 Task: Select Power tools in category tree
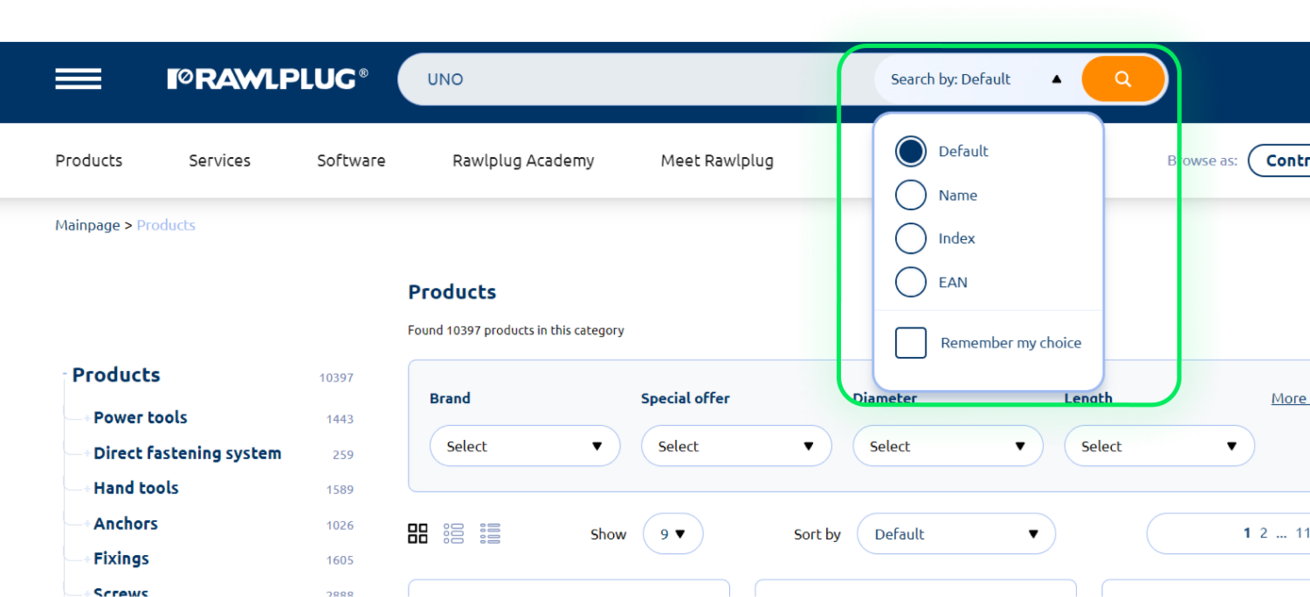point(140,417)
